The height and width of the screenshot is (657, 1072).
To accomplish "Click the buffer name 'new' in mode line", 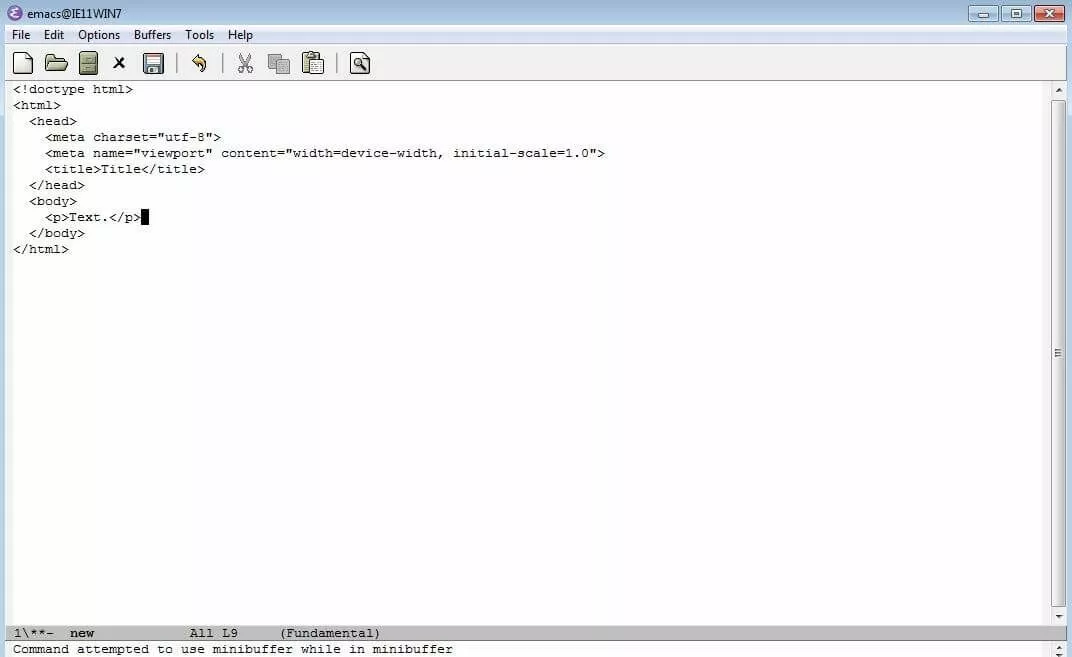I will [x=82, y=633].
